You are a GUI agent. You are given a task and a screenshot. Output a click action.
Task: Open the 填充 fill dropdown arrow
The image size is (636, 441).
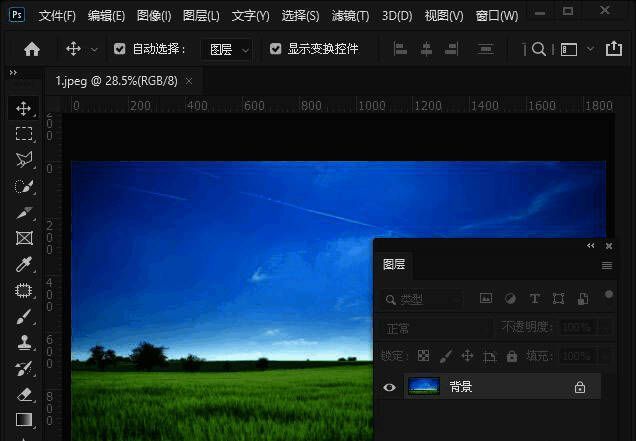tap(606, 357)
